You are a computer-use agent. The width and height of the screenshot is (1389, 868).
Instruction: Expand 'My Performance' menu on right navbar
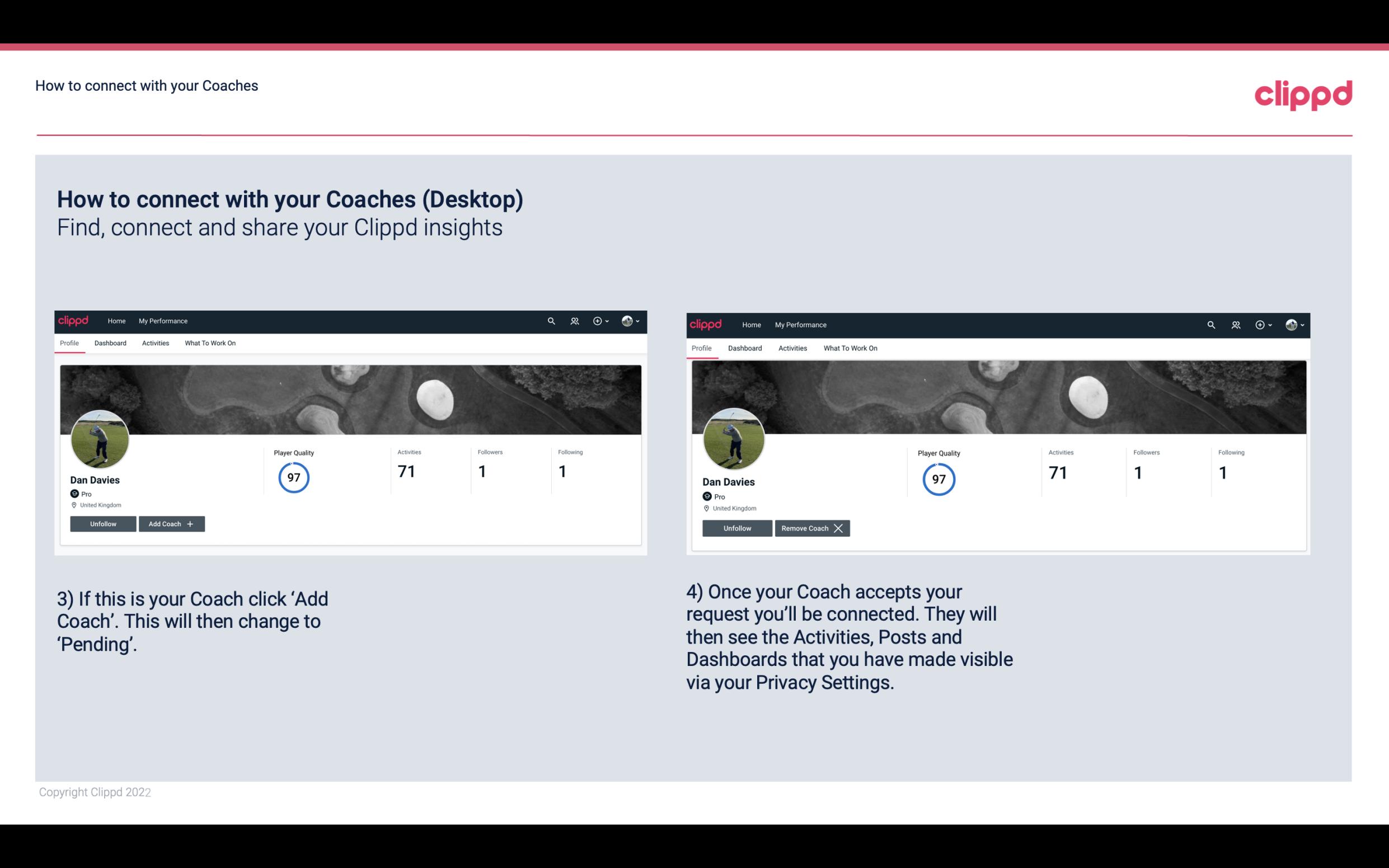pos(801,324)
